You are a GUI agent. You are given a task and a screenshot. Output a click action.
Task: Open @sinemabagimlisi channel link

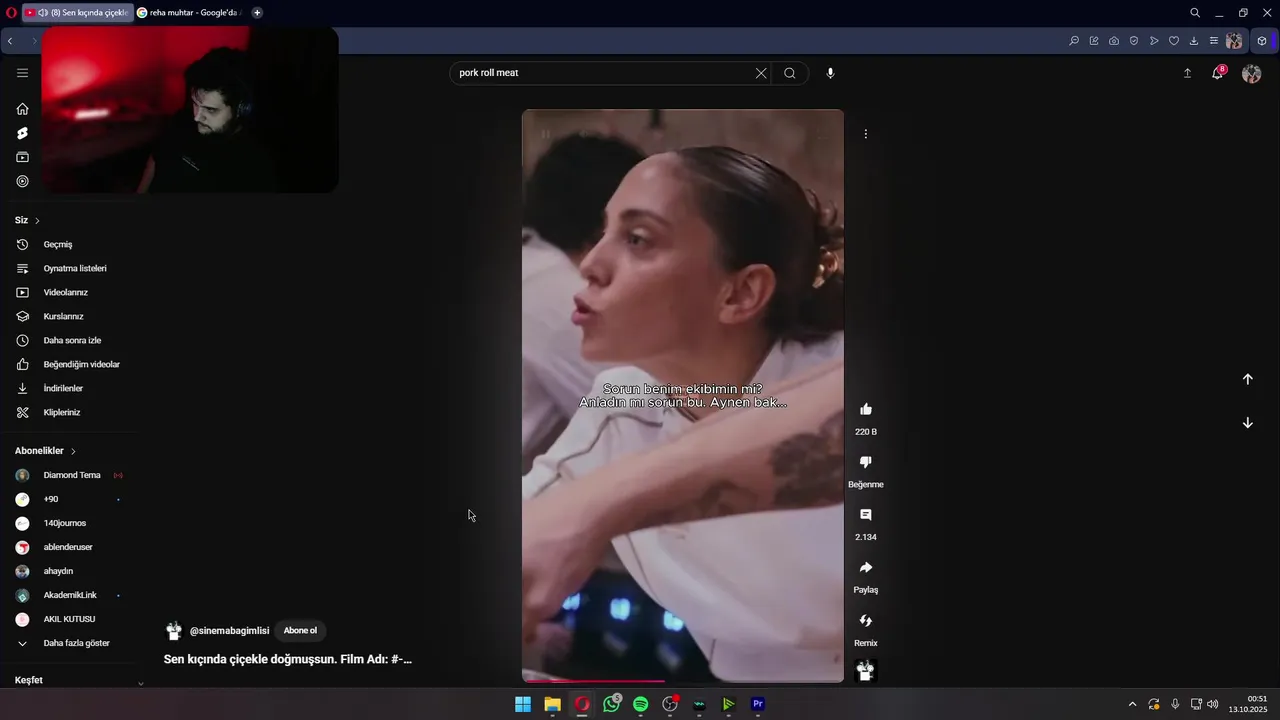pyautogui.click(x=229, y=631)
